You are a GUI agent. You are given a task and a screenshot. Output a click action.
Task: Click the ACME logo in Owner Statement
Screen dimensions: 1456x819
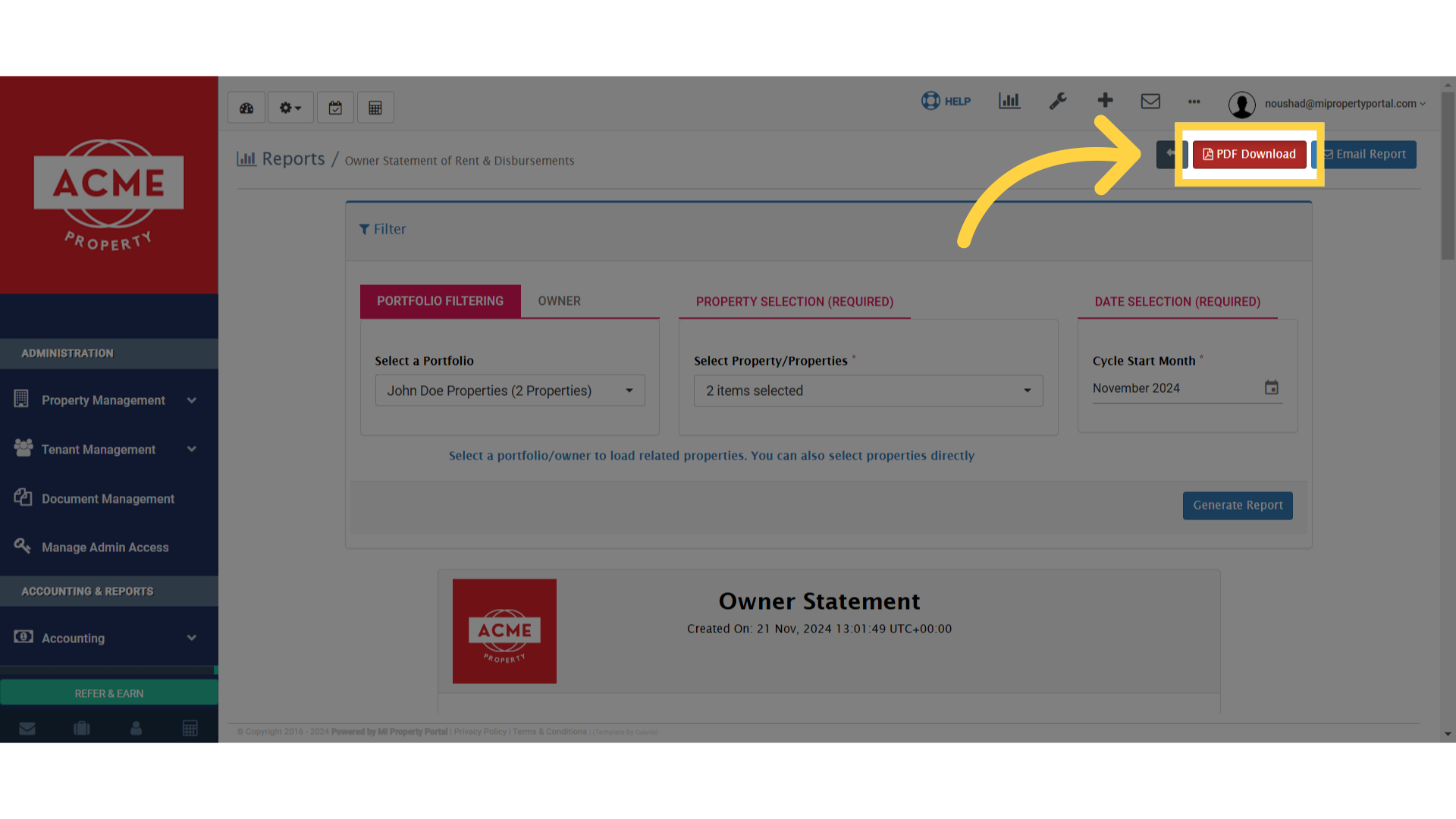click(504, 632)
